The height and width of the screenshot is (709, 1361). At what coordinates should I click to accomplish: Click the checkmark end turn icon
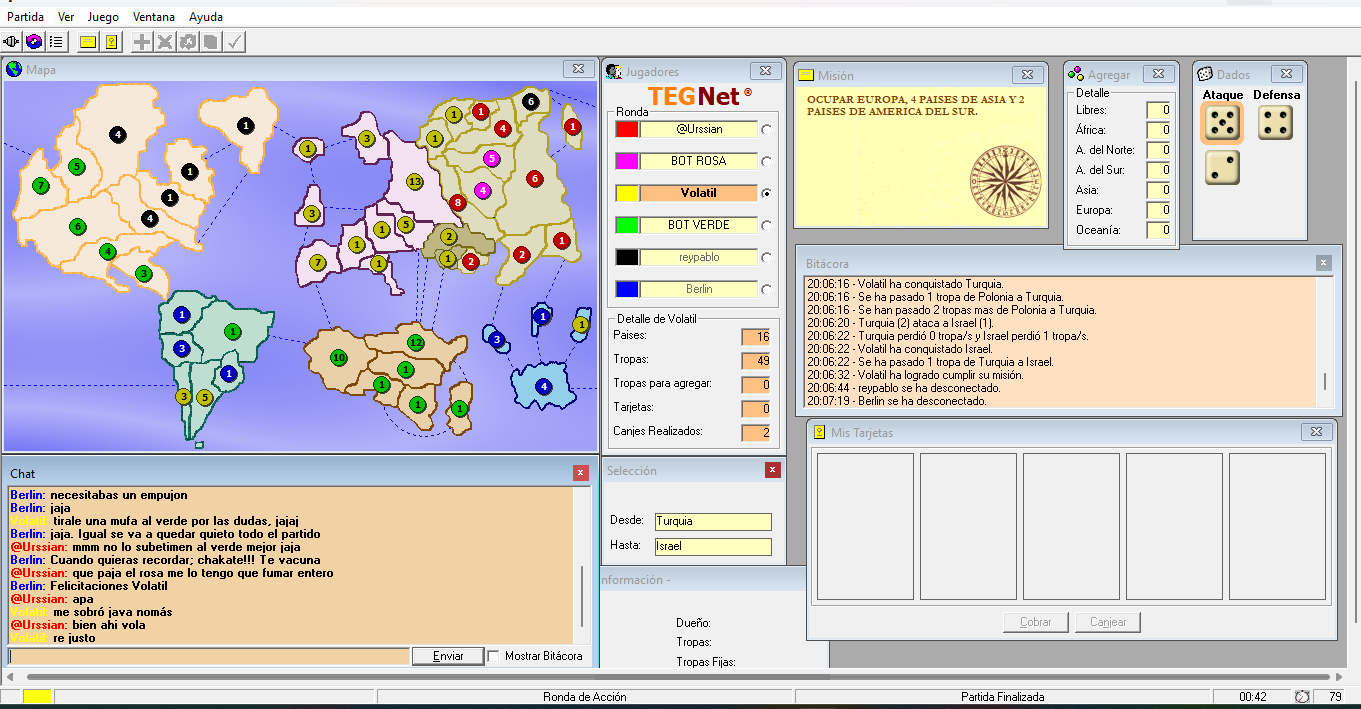[x=234, y=42]
